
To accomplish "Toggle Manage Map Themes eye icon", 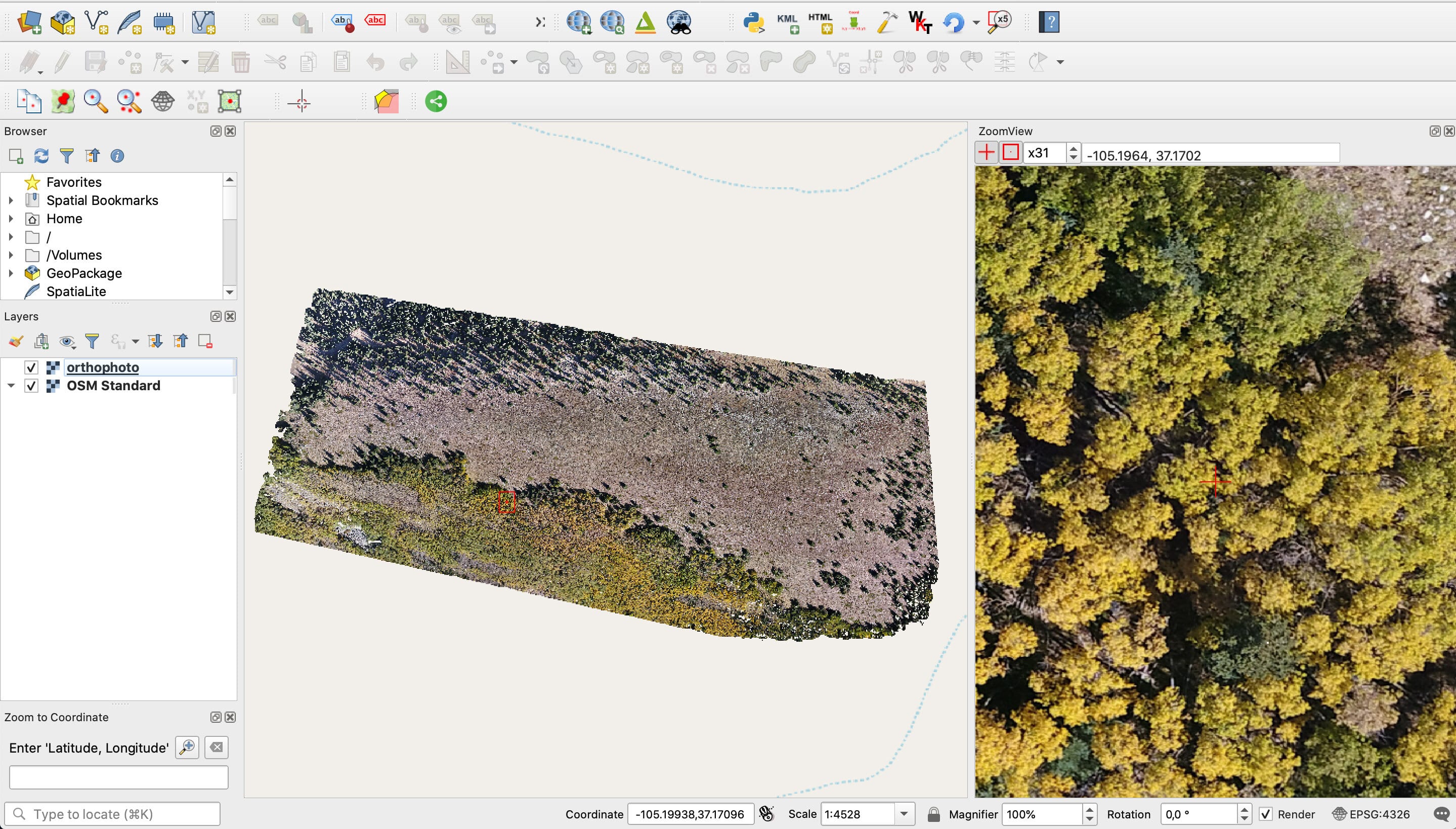I will pyautogui.click(x=67, y=341).
